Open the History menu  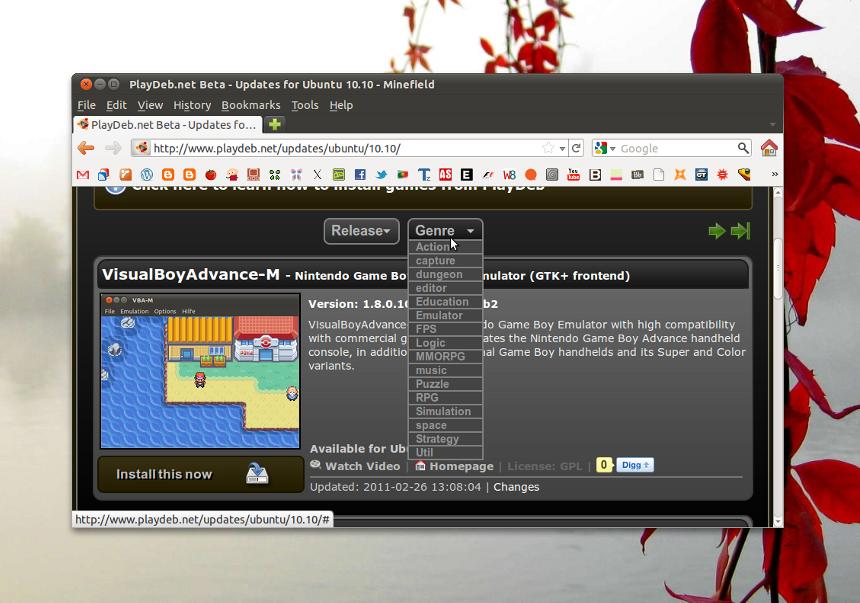[x=192, y=105]
